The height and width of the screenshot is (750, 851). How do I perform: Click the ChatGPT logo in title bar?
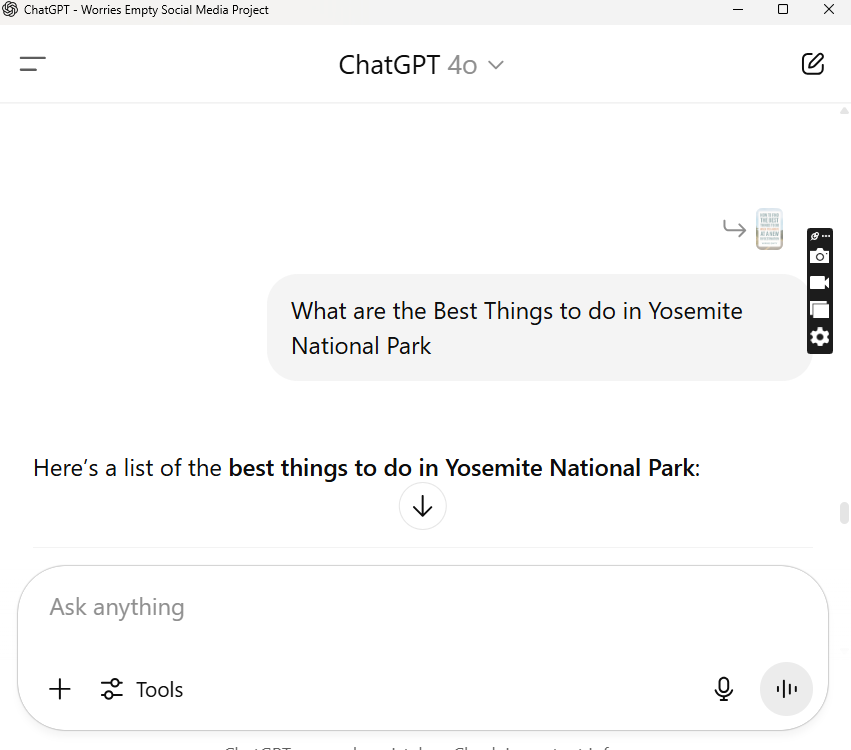[x=10, y=9]
